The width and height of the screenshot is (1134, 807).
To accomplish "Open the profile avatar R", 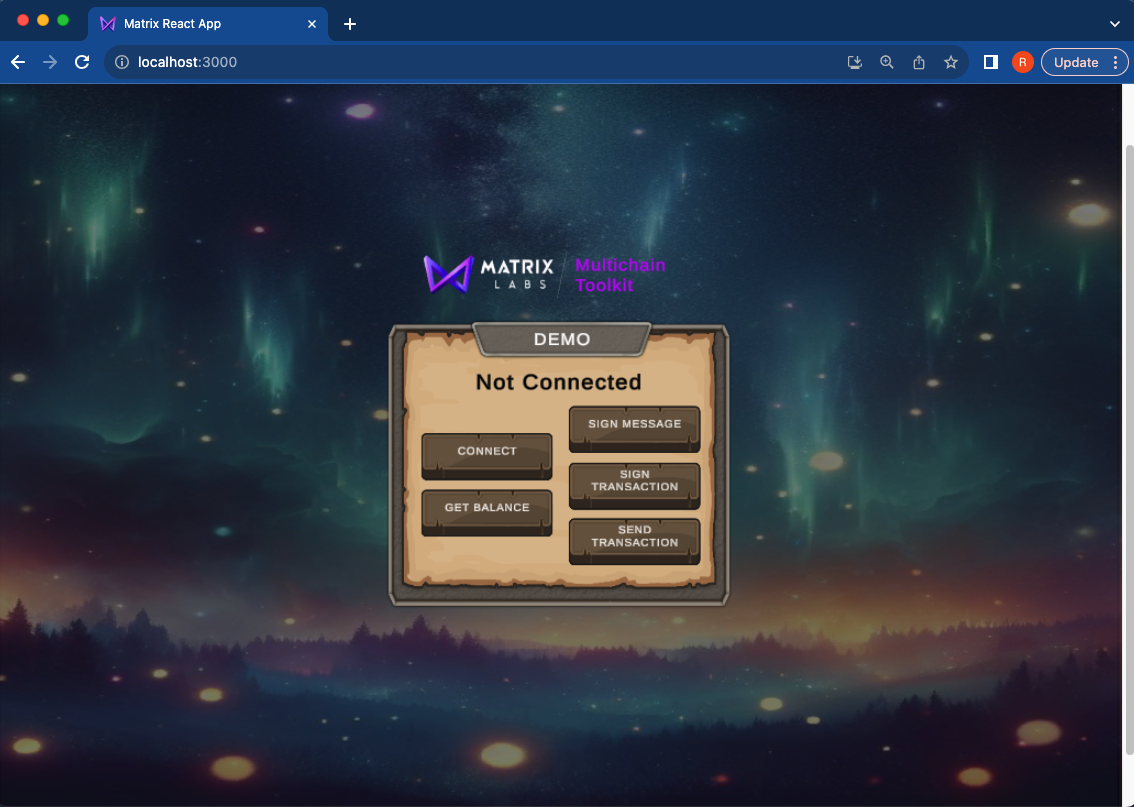I will [x=1023, y=62].
